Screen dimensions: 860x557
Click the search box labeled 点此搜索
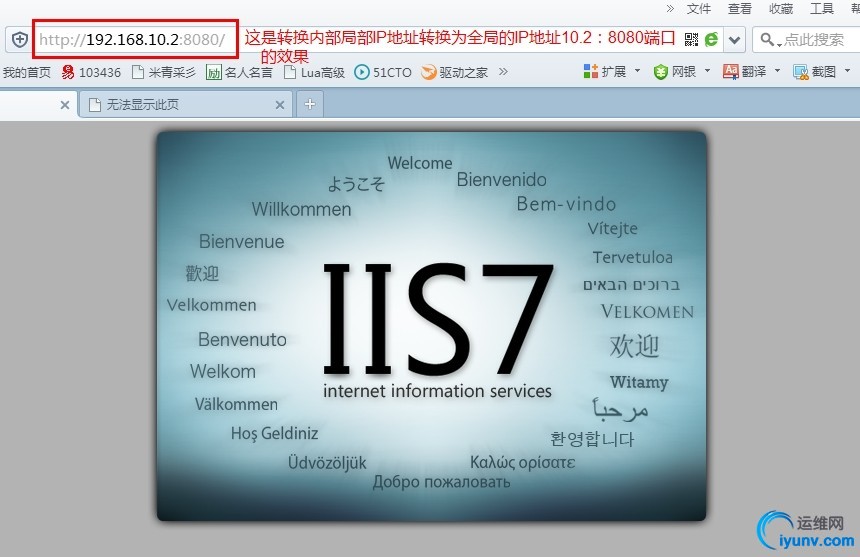tap(814, 39)
